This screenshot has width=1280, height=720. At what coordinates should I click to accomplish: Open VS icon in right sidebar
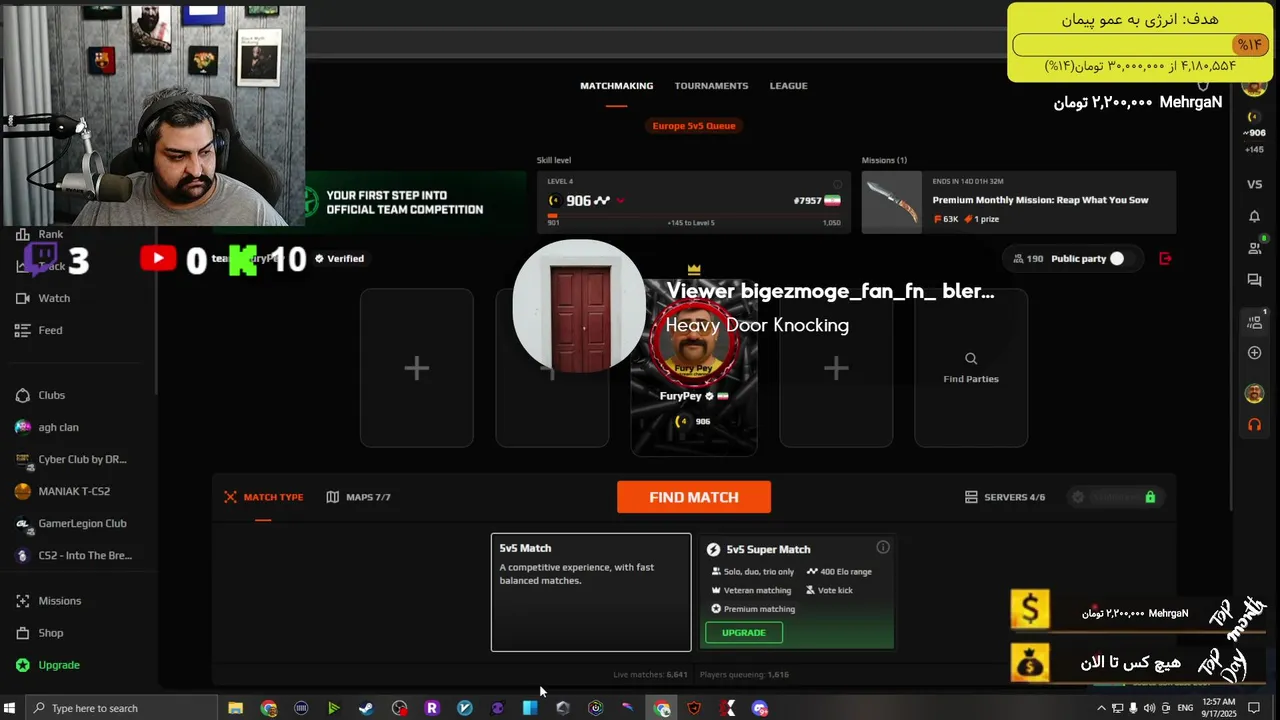pos(1254,184)
